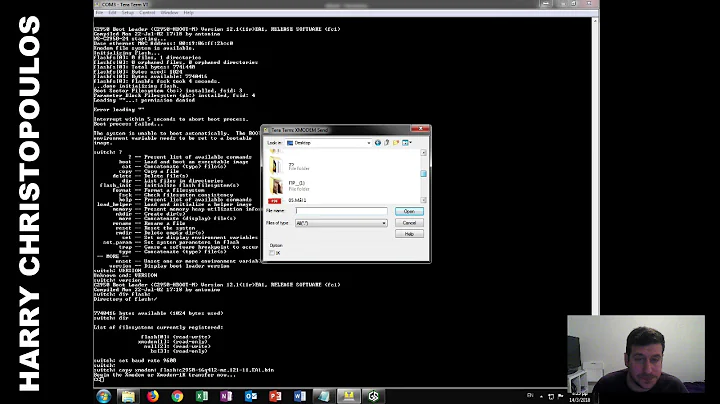The image size is (720, 404).
Task: Click the Cancel button in XMODEM dialog
Action: pos(409,223)
